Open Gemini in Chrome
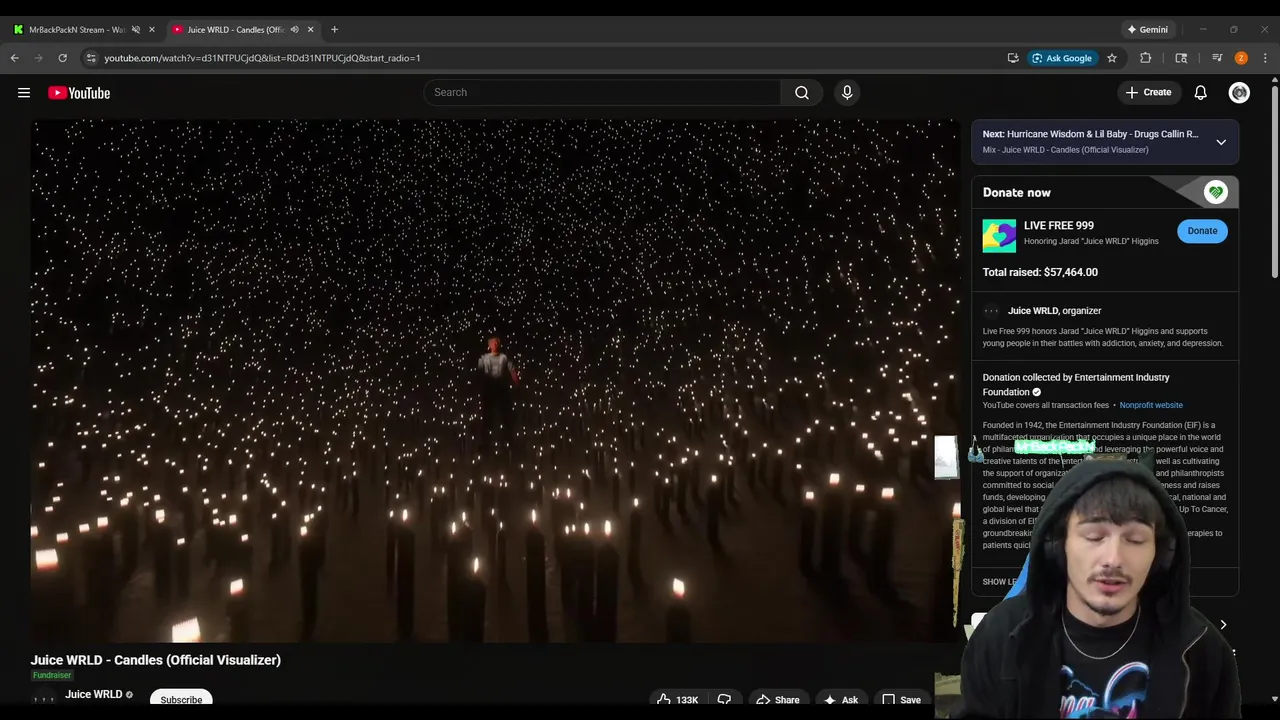 1148,29
